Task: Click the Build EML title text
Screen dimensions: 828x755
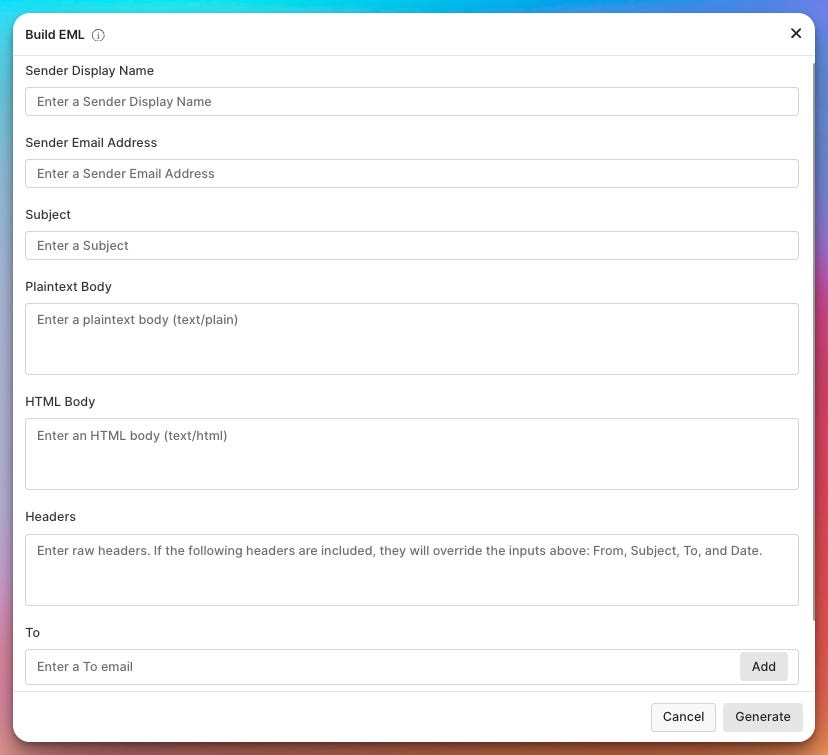Action: [x=55, y=35]
